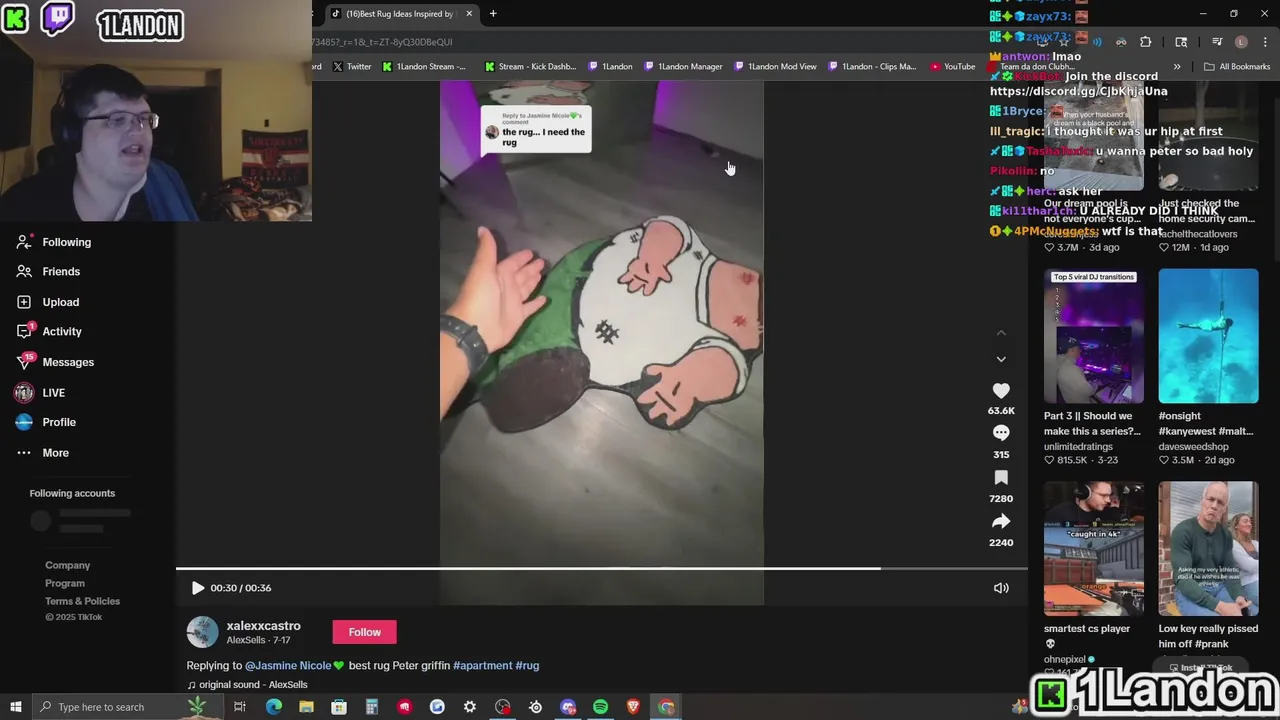Open the browser Extensions puzzle icon
Viewport: 1280px width, 720px height.
pyautogui.click(x=1146, y=42)
